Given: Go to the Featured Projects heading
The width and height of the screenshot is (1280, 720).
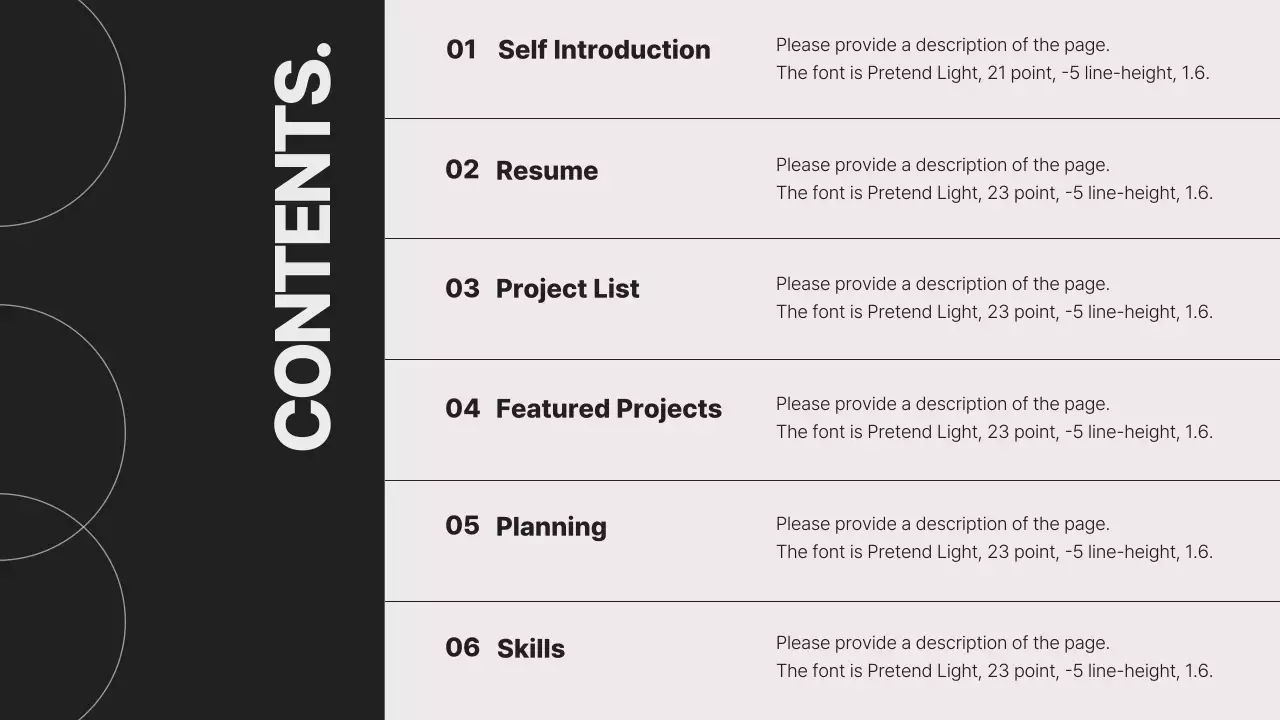Looking at the screenshot, I should tap(608, 409).
